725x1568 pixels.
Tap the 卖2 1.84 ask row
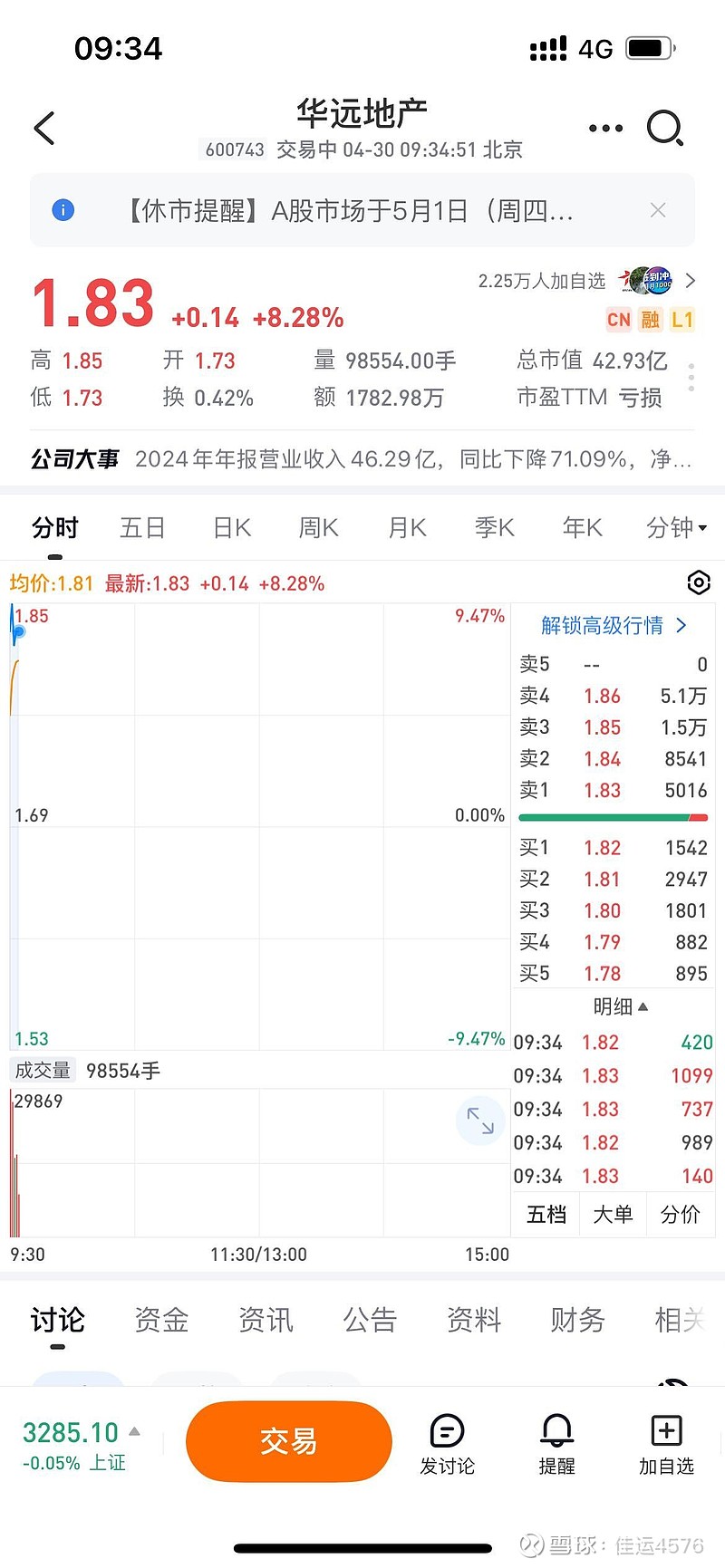point(613,759)
